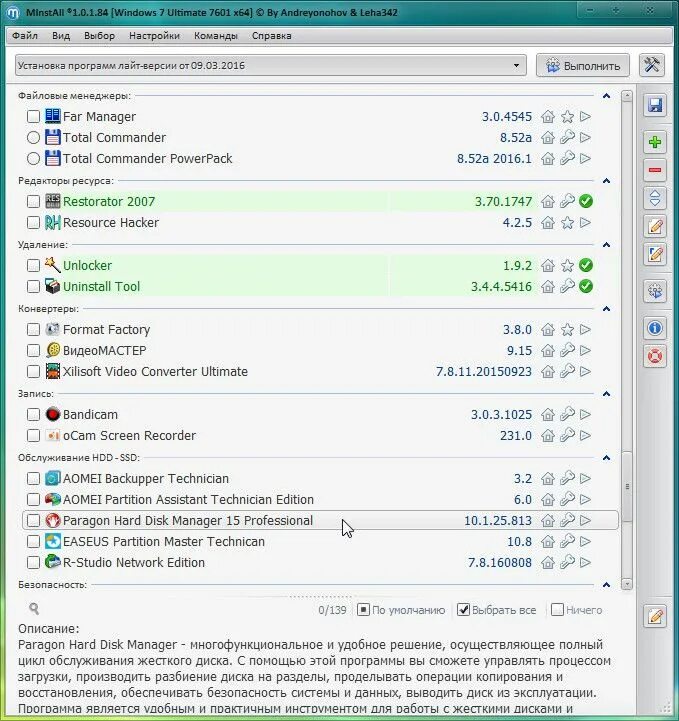Click the up-down move arrows icon

point(655,198)
